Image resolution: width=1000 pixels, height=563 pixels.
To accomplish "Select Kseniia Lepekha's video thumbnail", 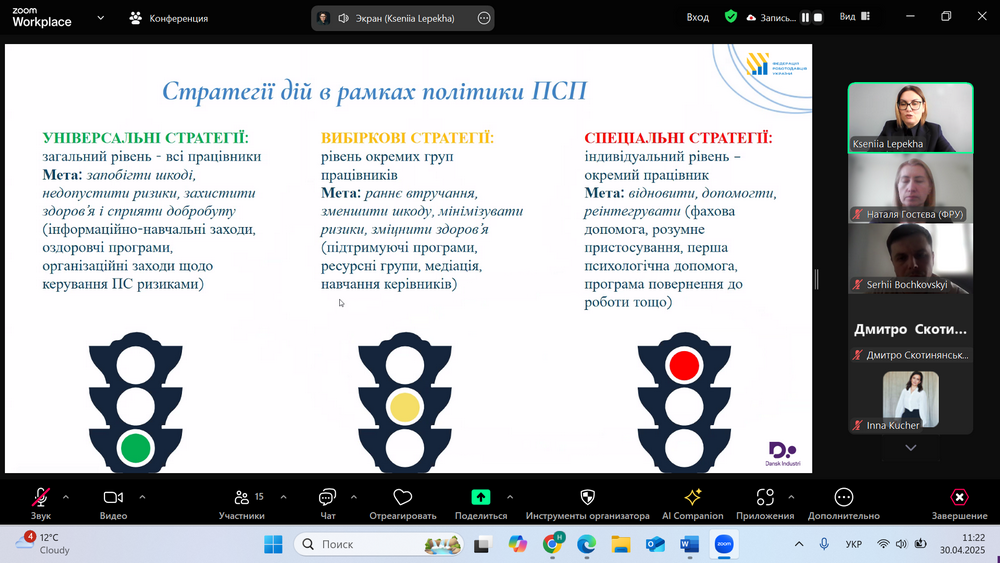I will click(x=910, y=116).
